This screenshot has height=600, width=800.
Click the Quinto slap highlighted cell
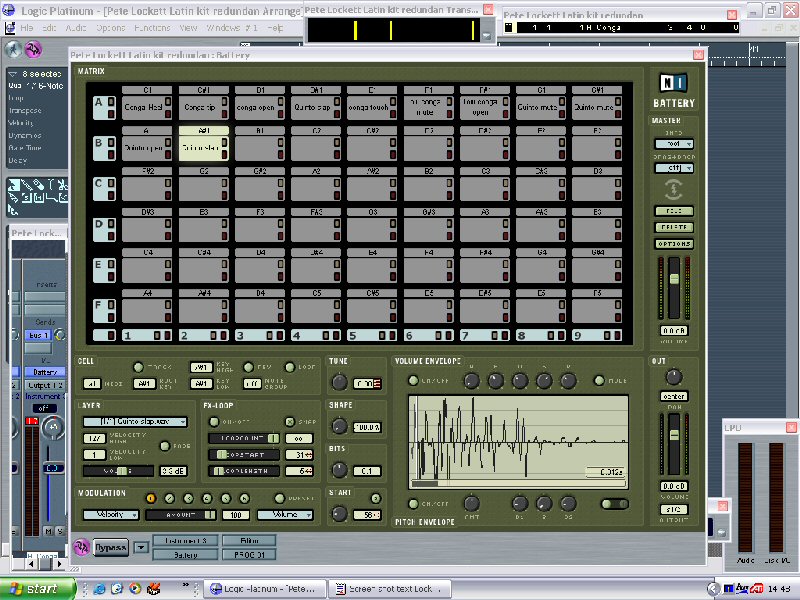[x=203, y=147]
